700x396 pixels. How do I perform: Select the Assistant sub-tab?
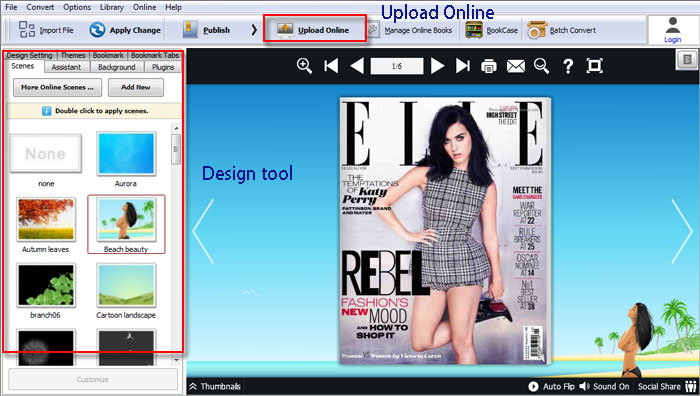[x=66, y=67]
